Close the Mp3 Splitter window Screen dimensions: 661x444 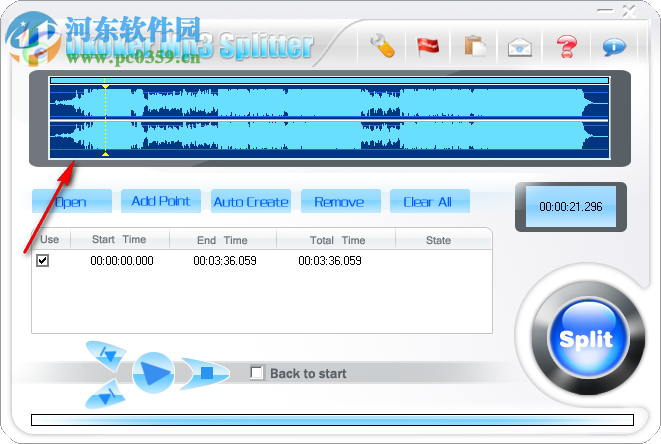pyautogui.click(x=629, y=11)
